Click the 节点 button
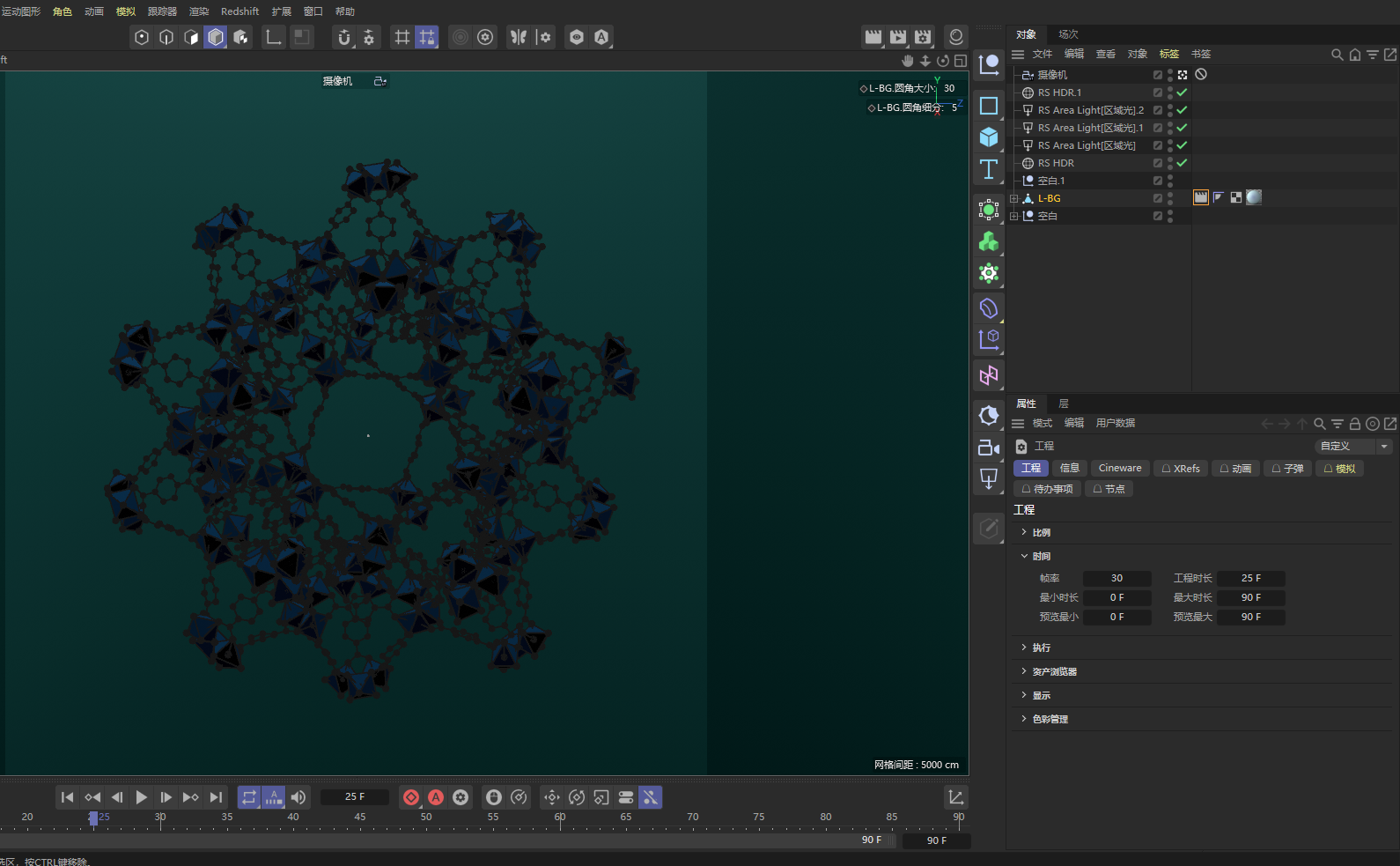This screenshot has height=866, width=1400. point(1109,489)
